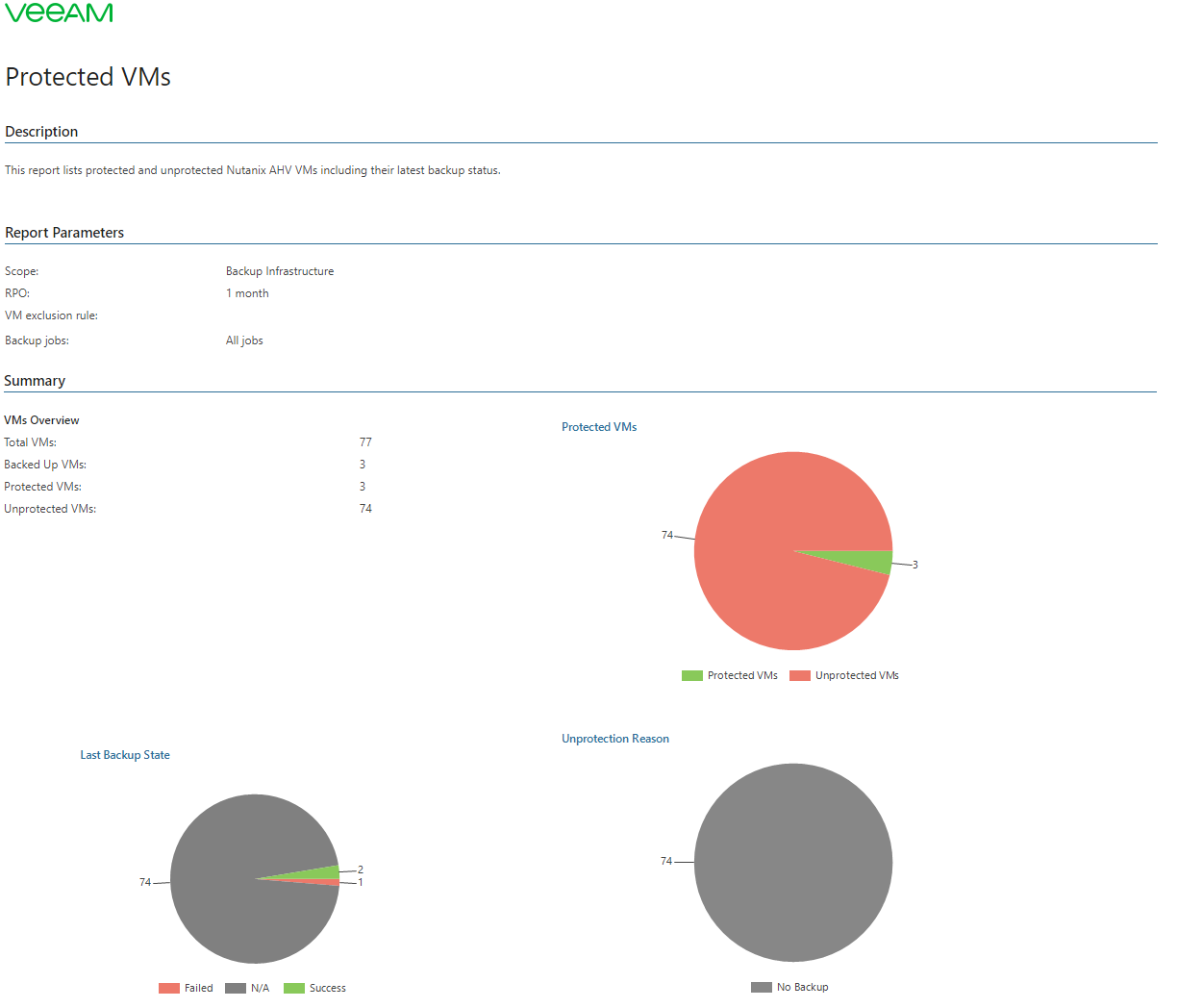Click the red Failed legend swatch

(x=169, y=988)
